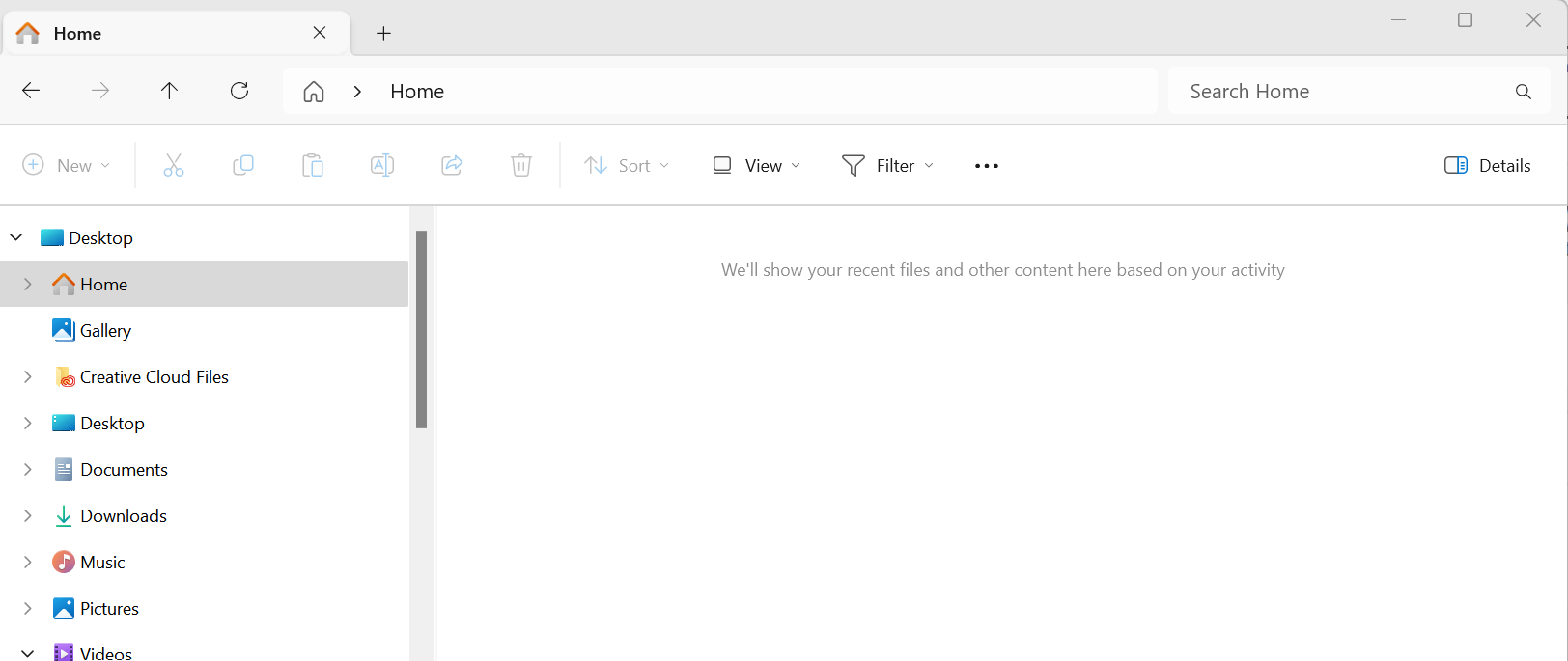This screenshot has height=661, width=1568.
Task: Click the orange Home house icon in tree
Action: 64,284
